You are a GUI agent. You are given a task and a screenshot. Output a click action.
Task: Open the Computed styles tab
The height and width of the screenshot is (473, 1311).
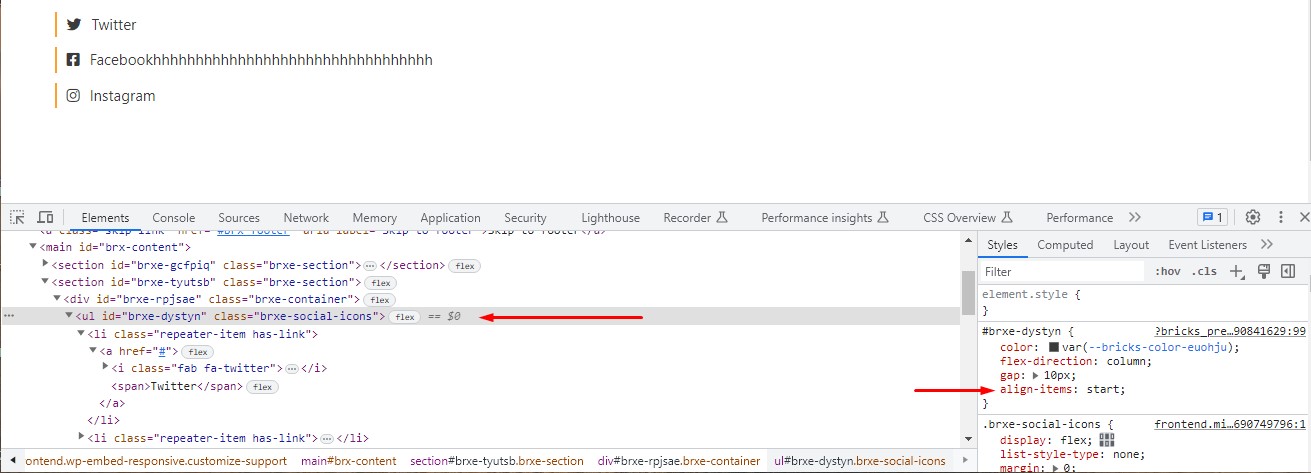click(x=1065, y=244)
